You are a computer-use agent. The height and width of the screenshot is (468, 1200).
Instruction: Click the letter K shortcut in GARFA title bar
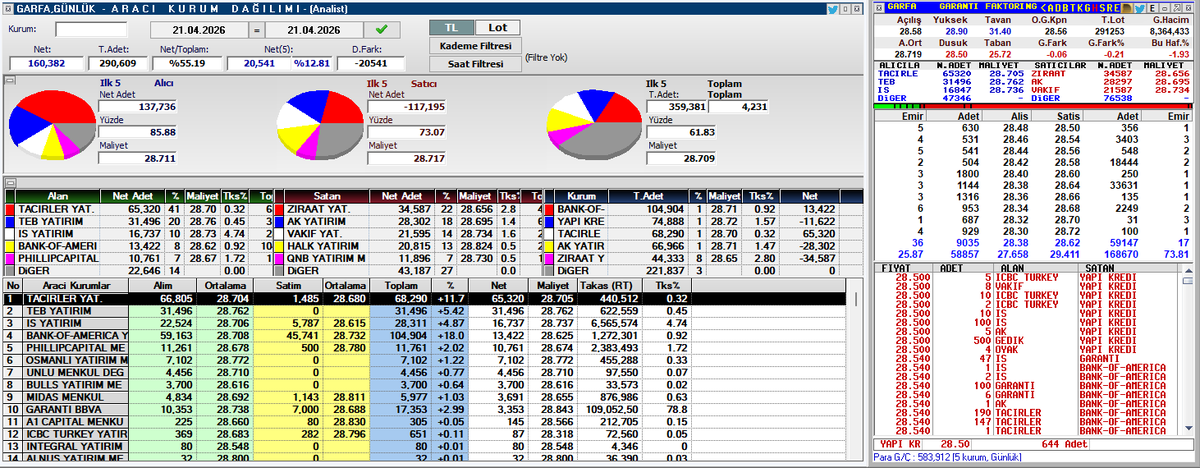click(x=1080, y=8)
